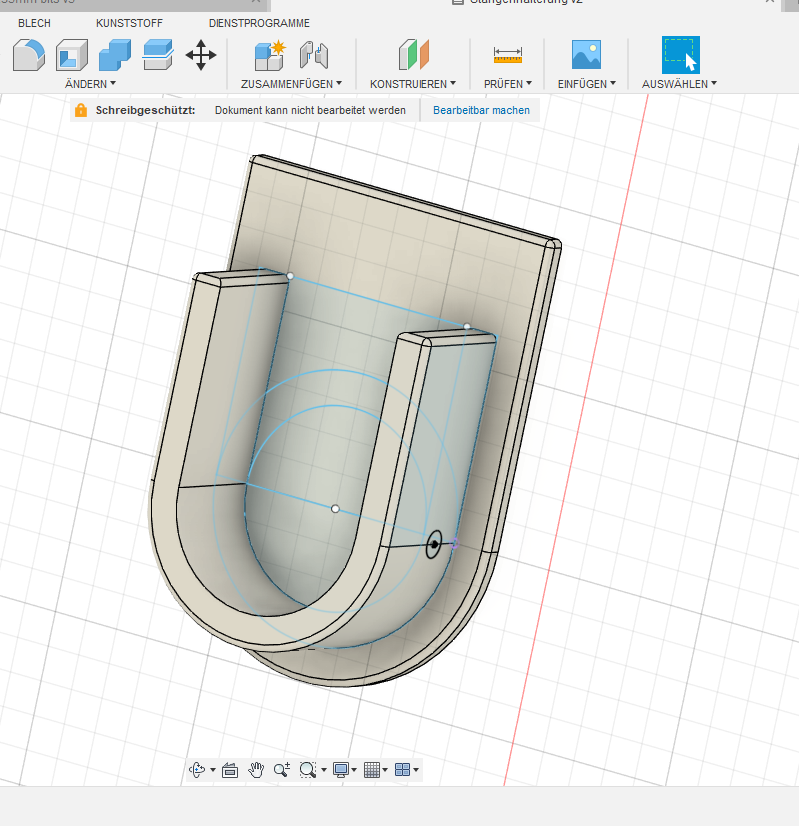Click the Schreibgeschützt label
The image size is (799, 826).
click(x=145, y=110)
